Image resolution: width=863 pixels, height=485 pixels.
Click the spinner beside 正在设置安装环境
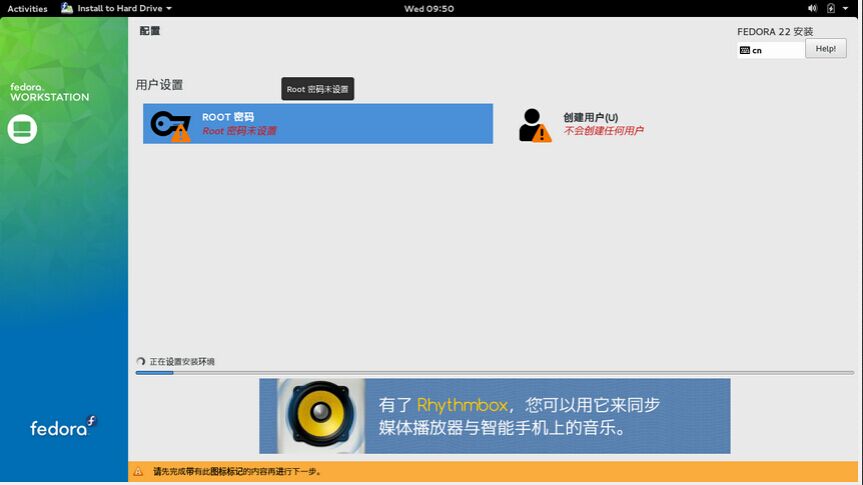[141, 361]
